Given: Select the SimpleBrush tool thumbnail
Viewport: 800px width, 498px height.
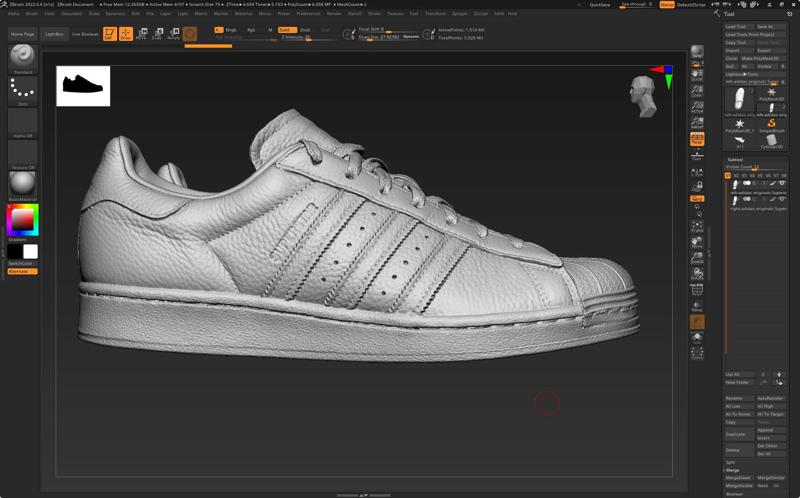Looking at the screenshot, I should point(771,125).
